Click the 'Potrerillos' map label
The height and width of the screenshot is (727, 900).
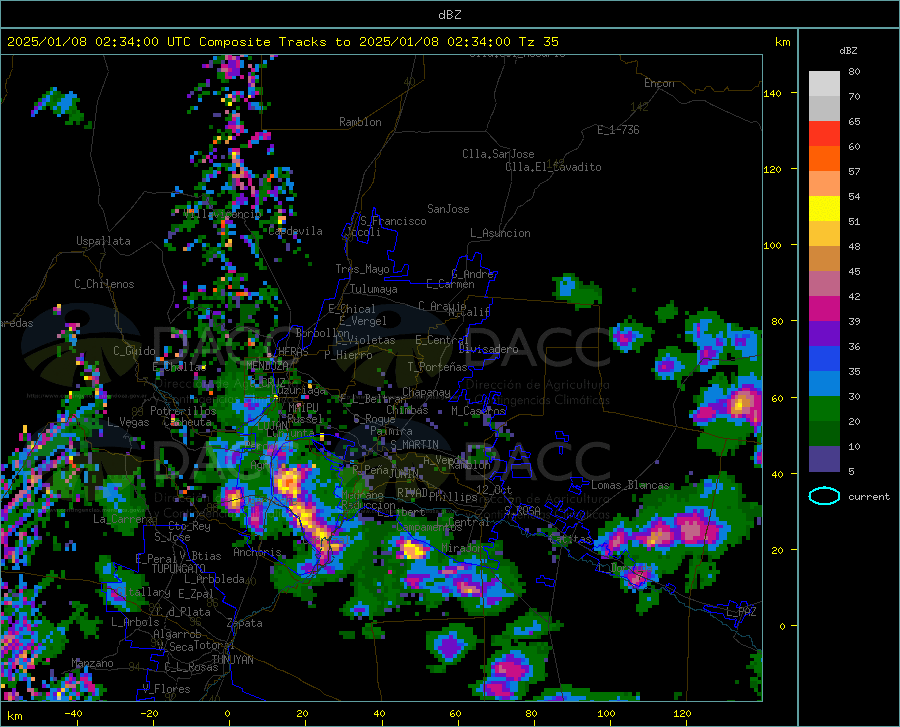(183, 411)
